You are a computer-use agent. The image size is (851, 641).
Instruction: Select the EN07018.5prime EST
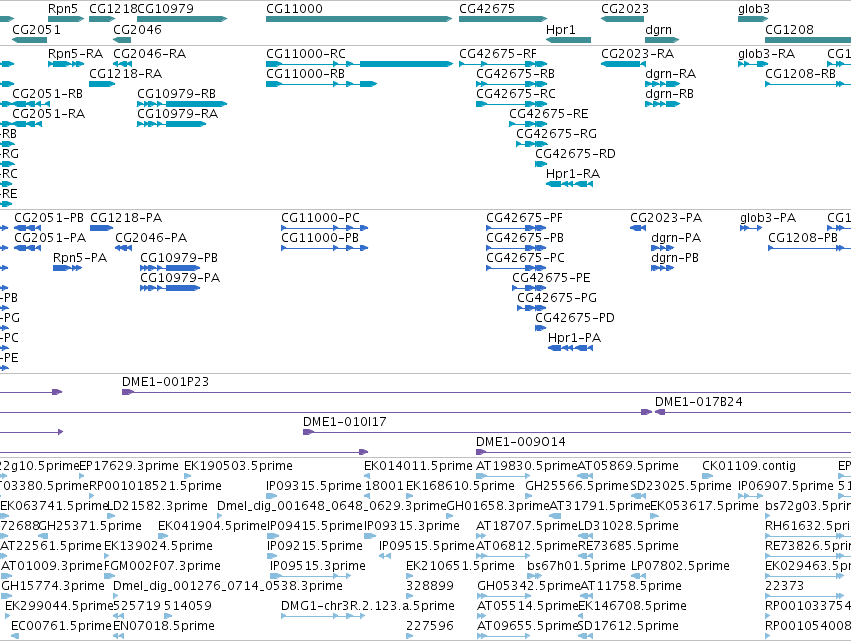(118, 636)
